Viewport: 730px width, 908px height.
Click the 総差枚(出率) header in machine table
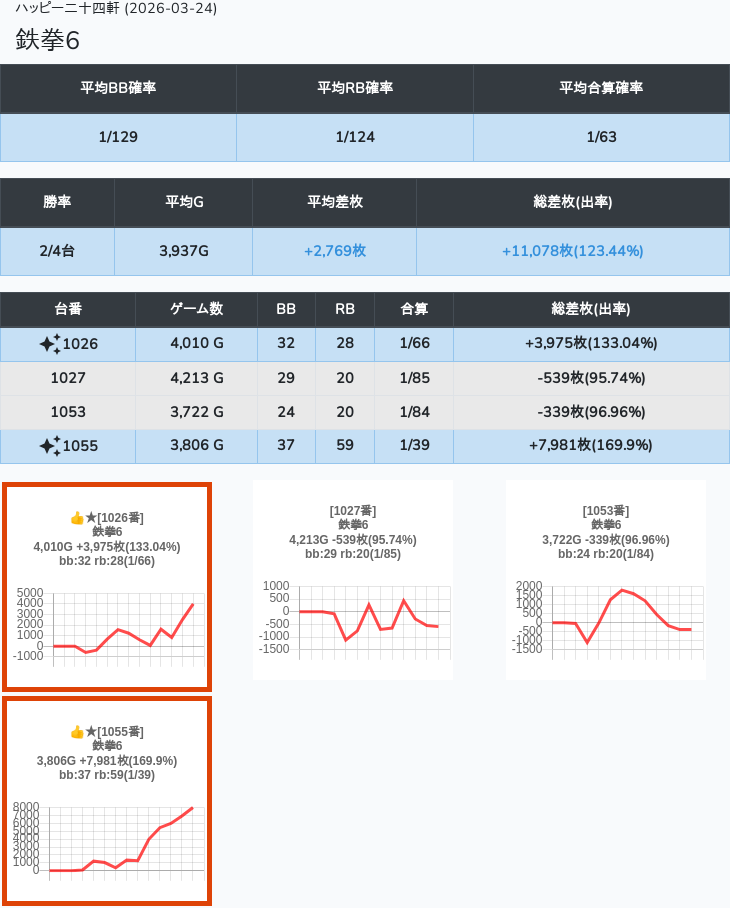(590, 309)
